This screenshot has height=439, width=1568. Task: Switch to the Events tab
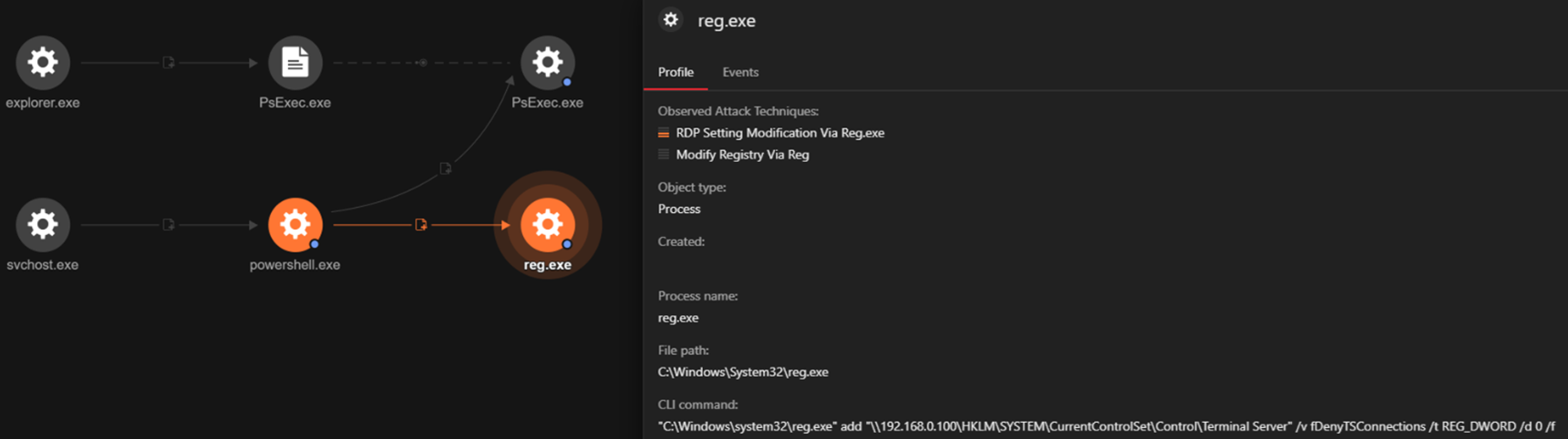click(740, 72)
